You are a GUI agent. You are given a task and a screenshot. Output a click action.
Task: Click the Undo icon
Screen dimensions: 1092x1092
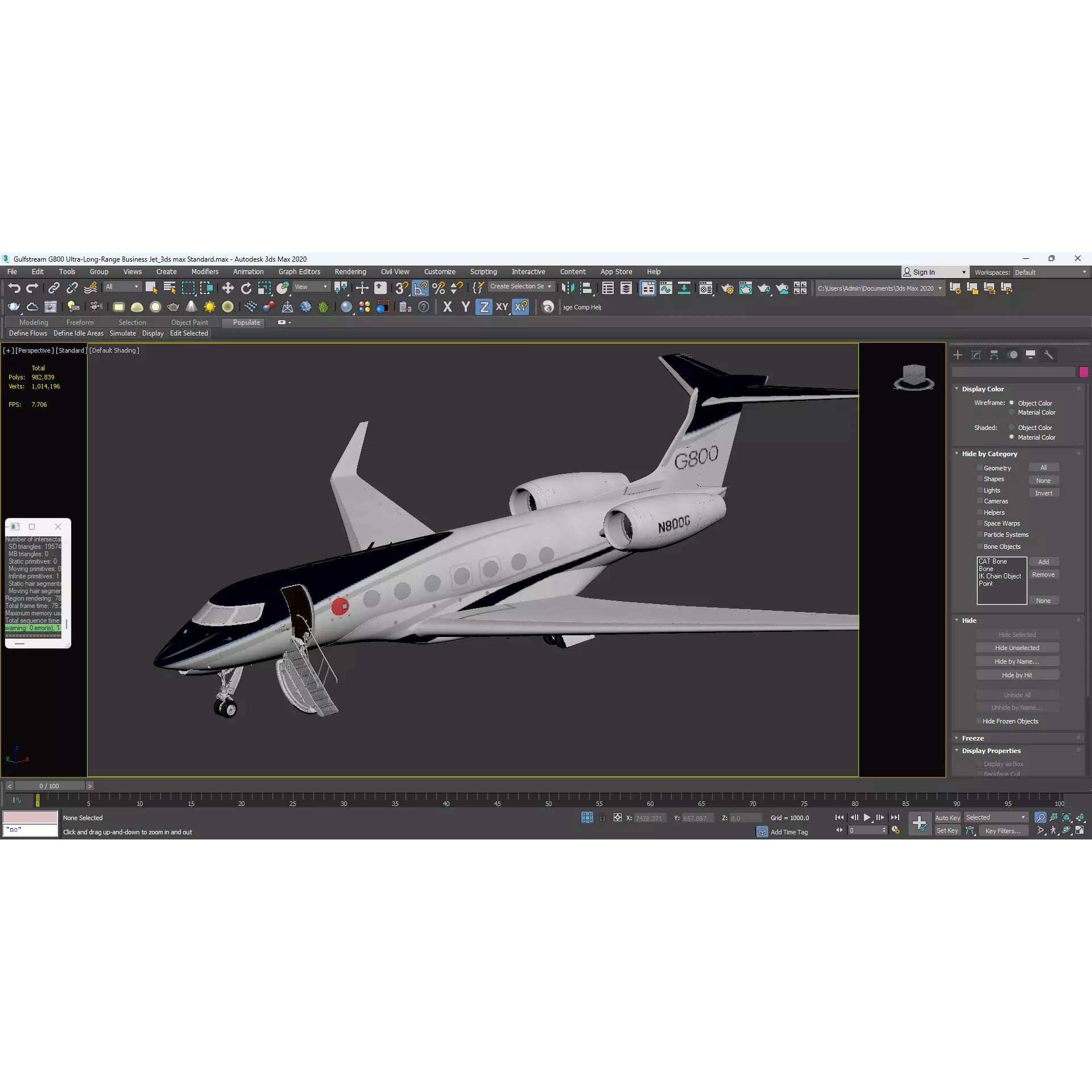pyautogui.click(x=15, y=288)
